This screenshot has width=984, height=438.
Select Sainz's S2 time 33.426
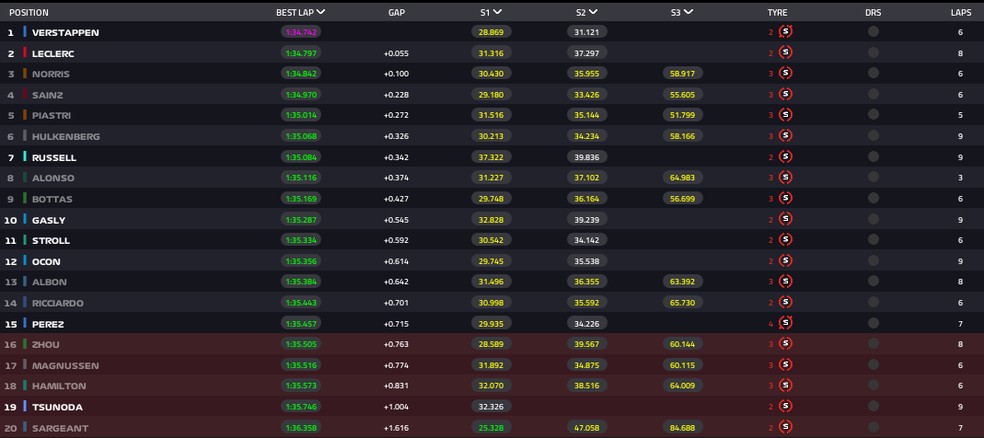coord(587,95)
